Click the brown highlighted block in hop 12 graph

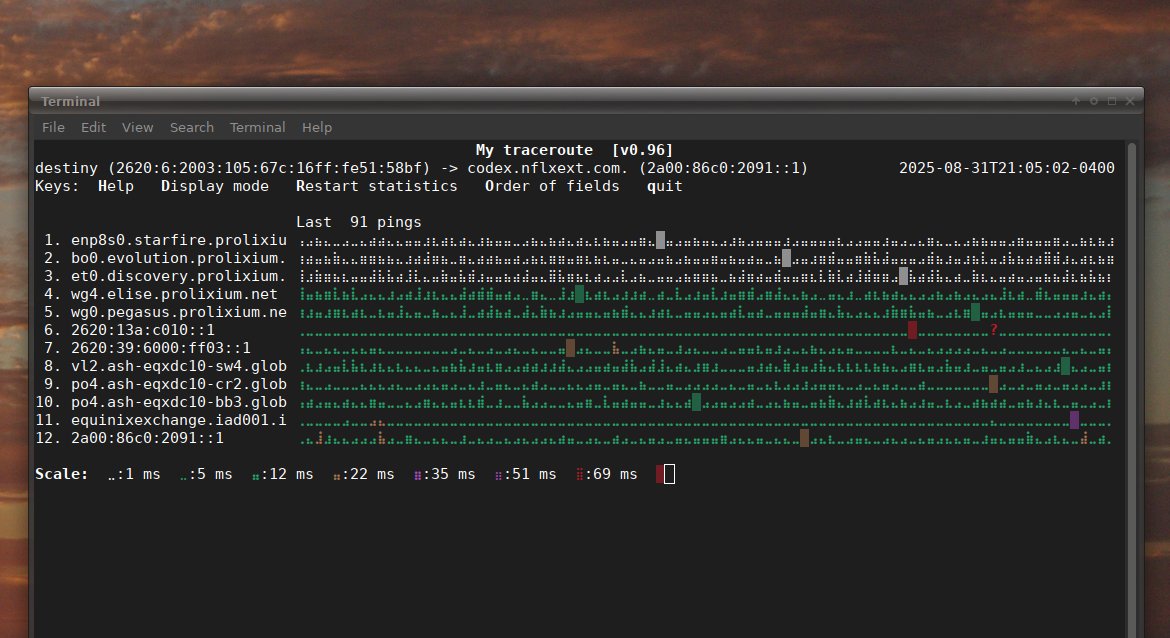(x=804, y=438)
